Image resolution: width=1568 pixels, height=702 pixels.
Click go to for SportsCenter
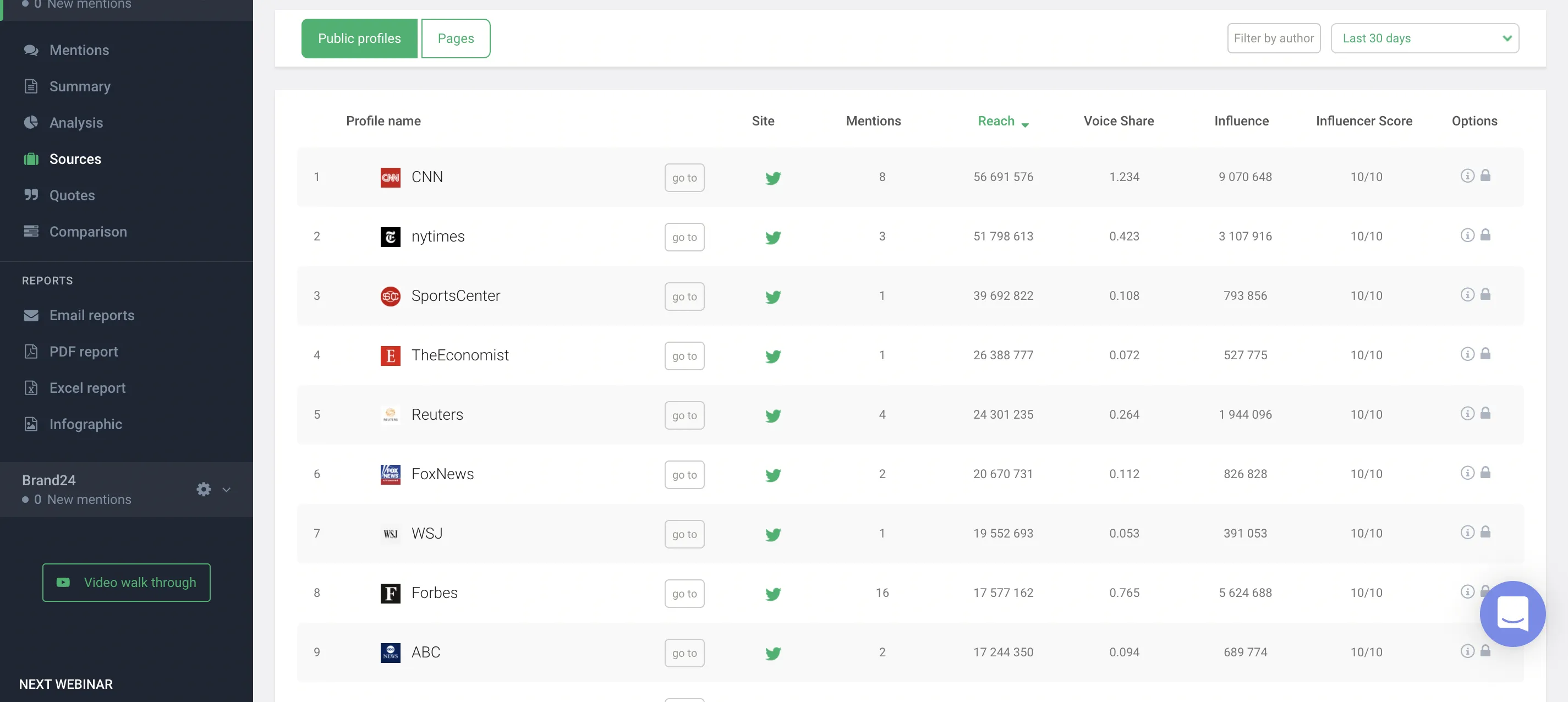pyautogui.click(x=684, y=297)
